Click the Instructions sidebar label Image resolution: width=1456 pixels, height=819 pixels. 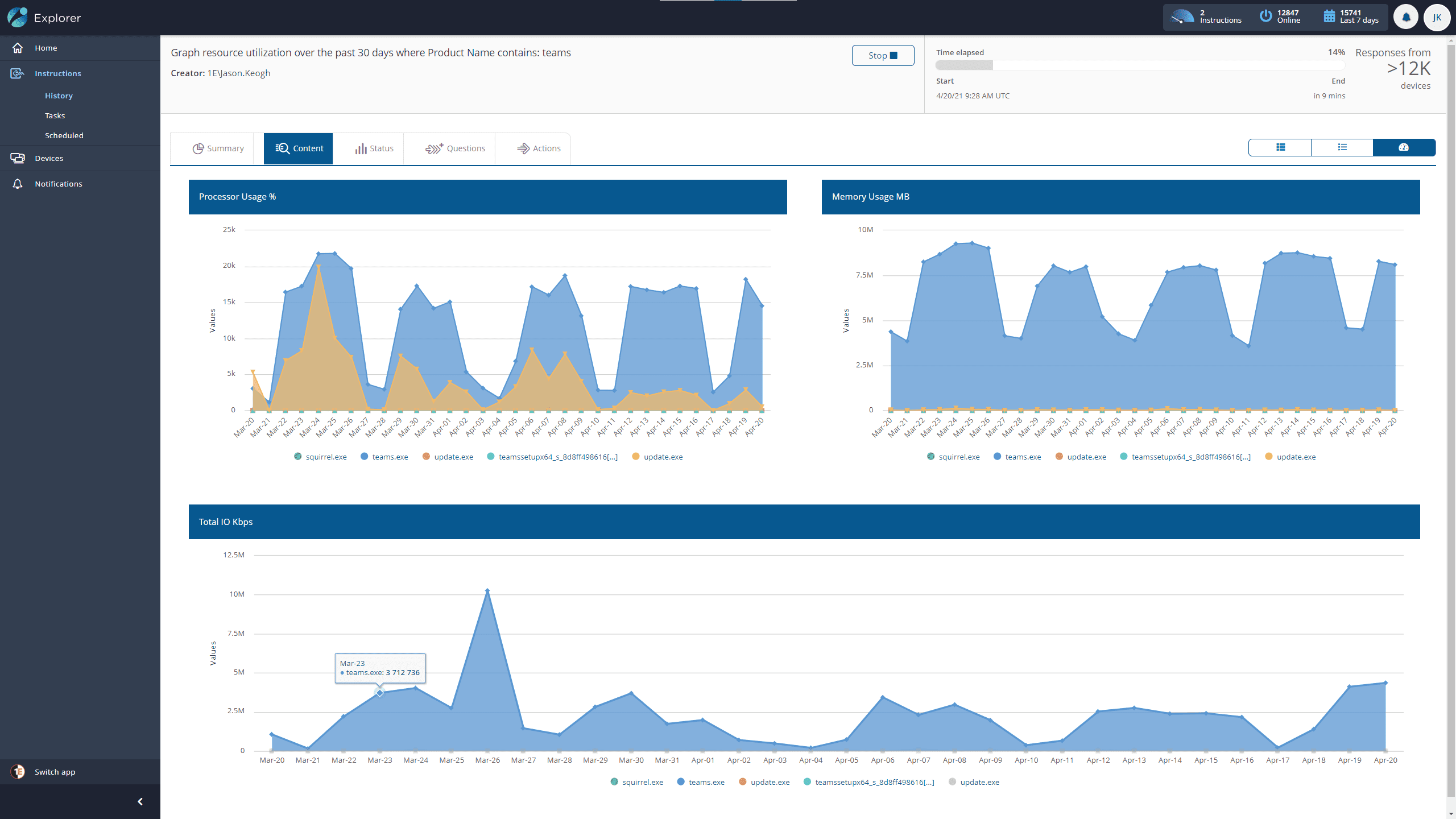[x=57, y=73]
